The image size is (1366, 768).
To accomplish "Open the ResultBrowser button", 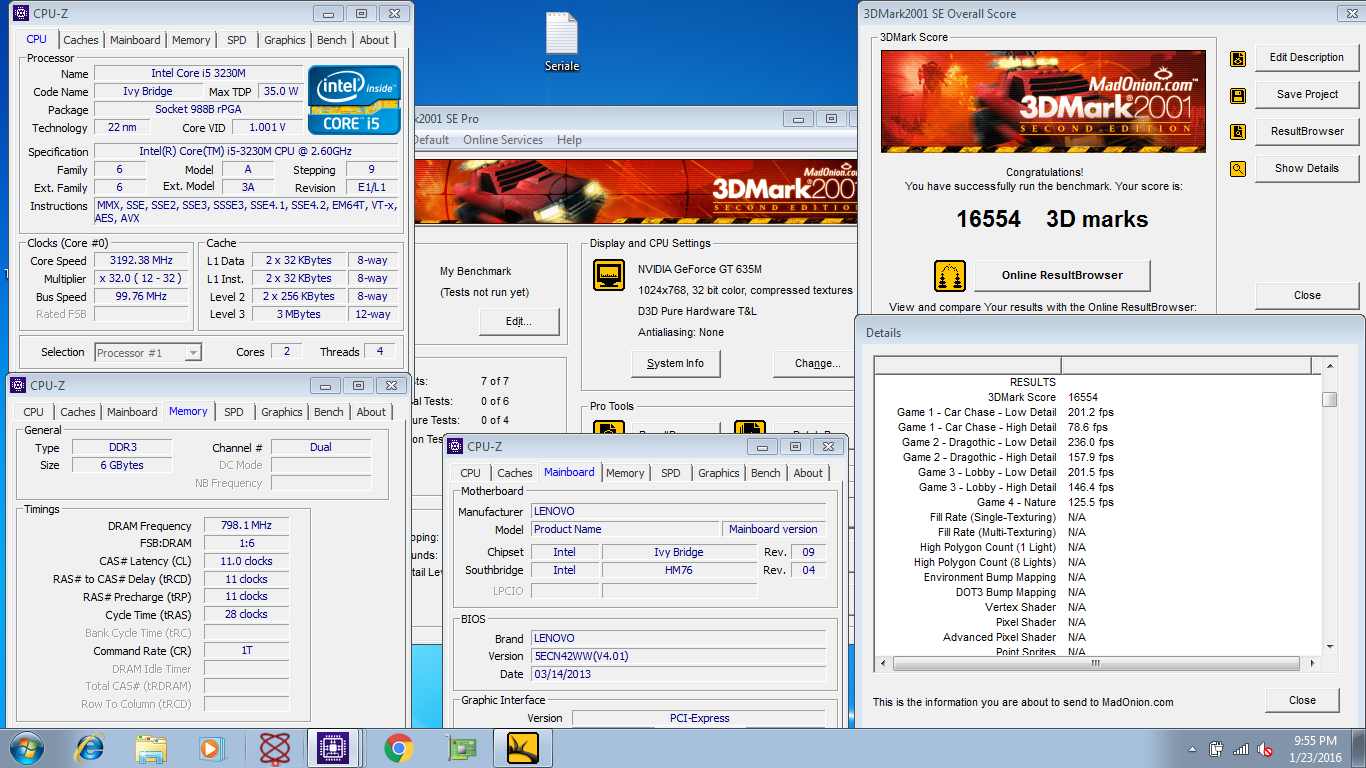I will 1307,131.
